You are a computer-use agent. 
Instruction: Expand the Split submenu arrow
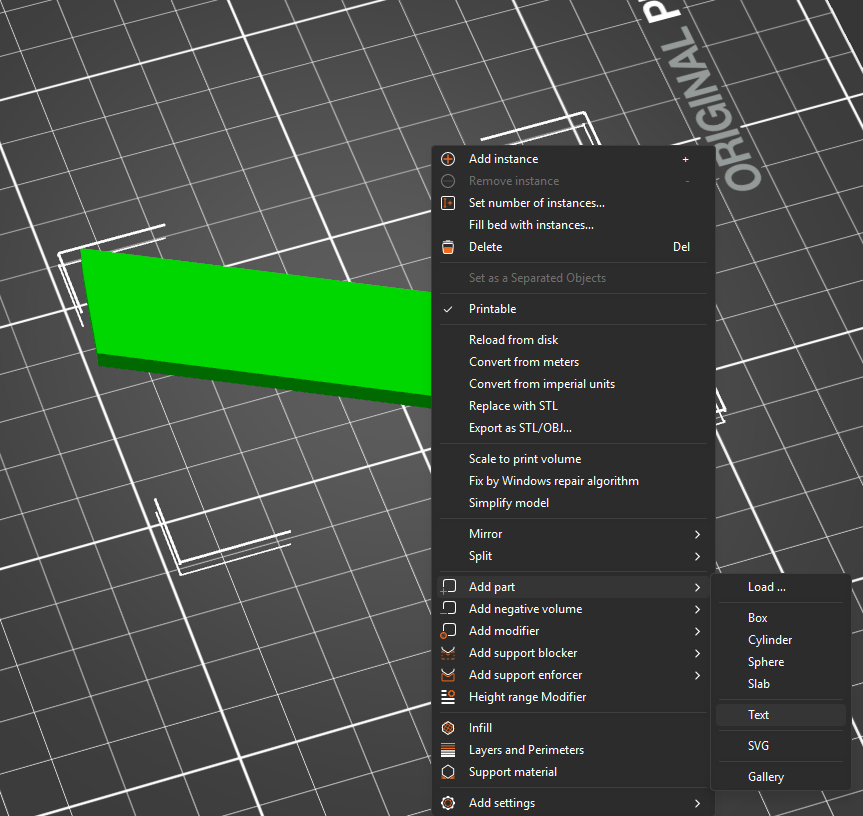tap(697, 556)
